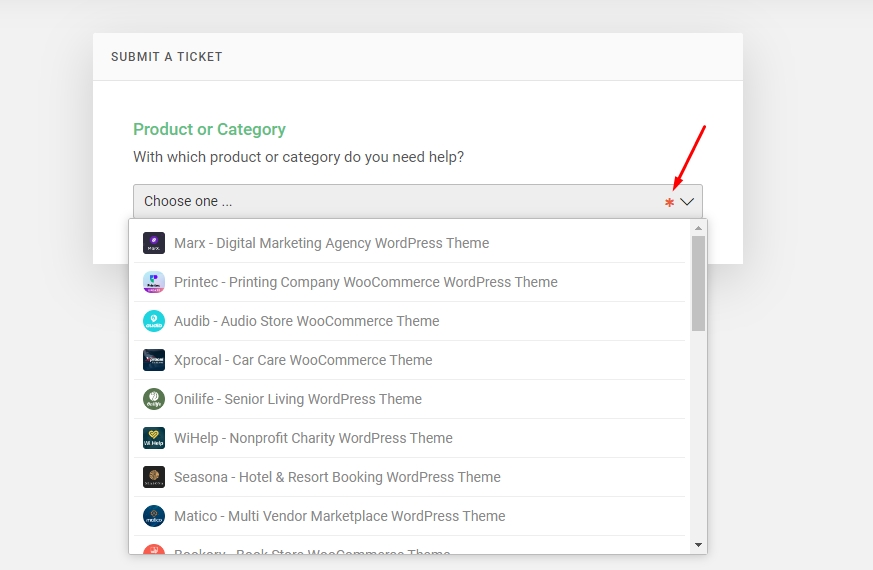
Task: Click the Printec theme logo icon
Action: pyautogui.click(x=154, y=282)
